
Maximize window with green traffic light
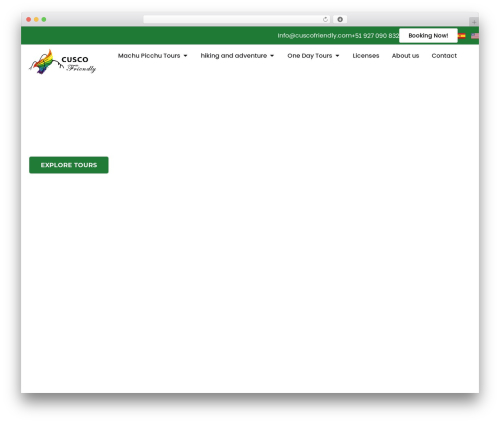pos(44,19)
